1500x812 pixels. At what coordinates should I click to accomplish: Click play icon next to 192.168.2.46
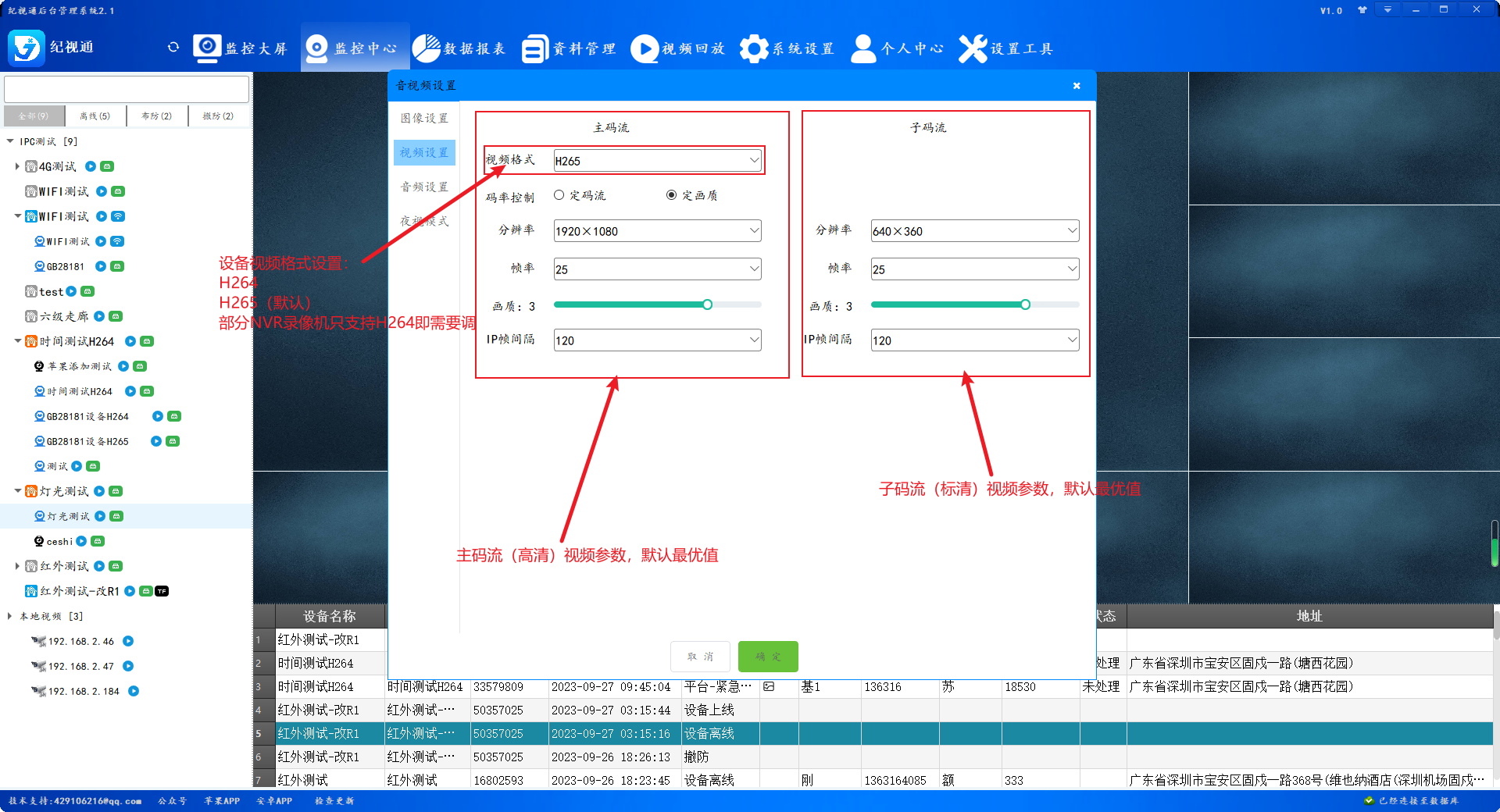(x=128, y=641)
